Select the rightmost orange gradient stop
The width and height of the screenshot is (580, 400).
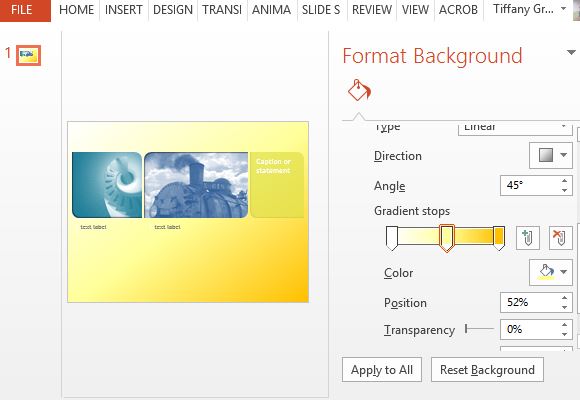499,239
